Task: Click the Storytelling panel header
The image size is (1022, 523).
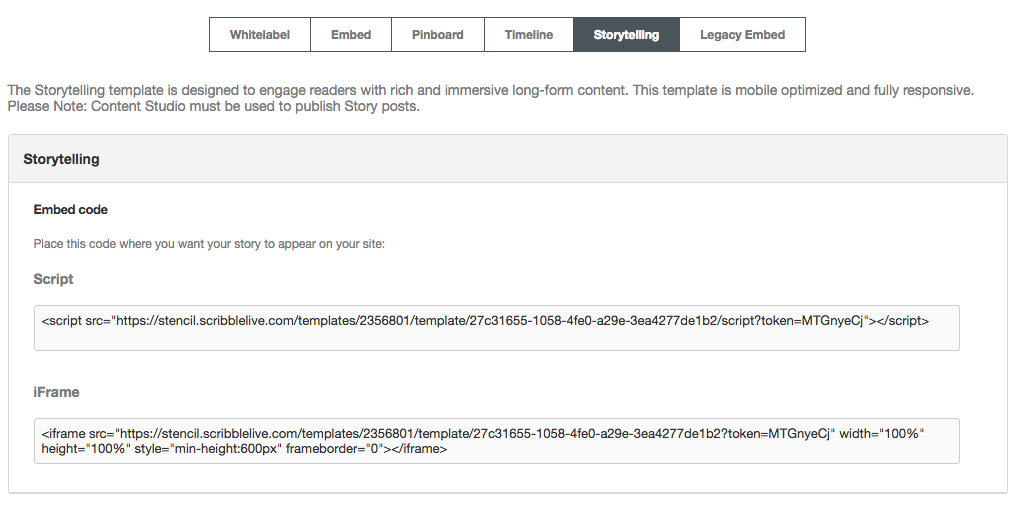Action: [x=508, y=159]
